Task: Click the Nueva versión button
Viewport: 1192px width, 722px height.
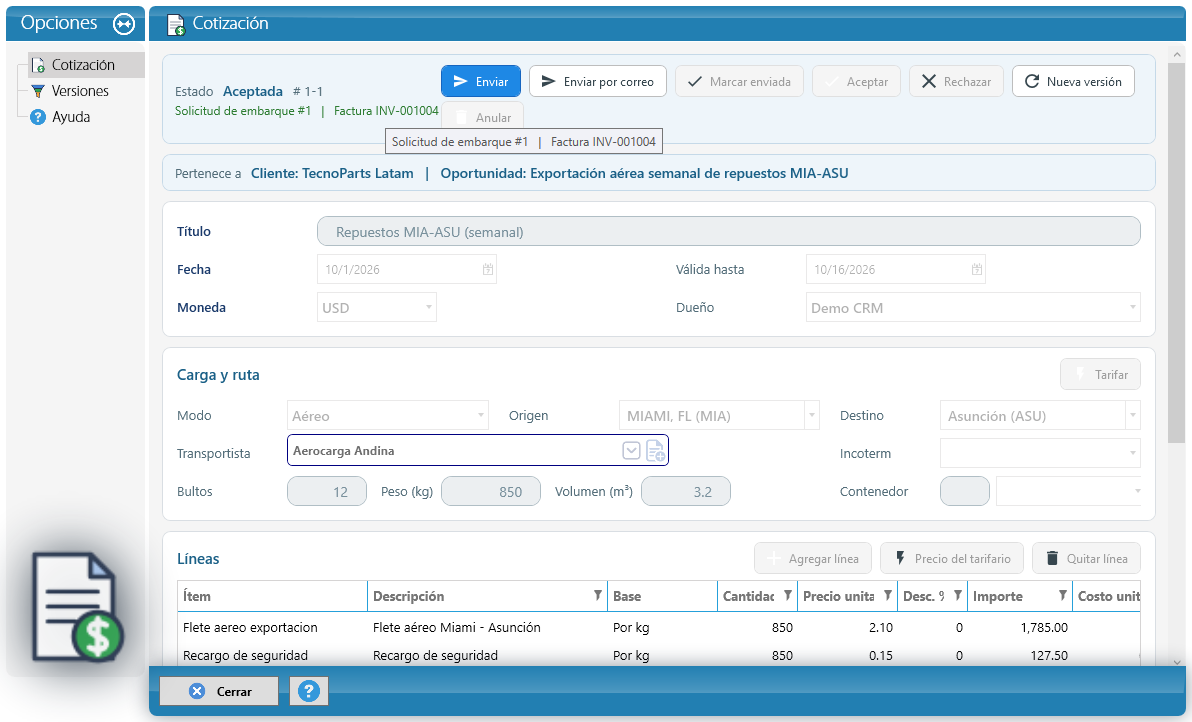Action: click(x=1073, y=81)
